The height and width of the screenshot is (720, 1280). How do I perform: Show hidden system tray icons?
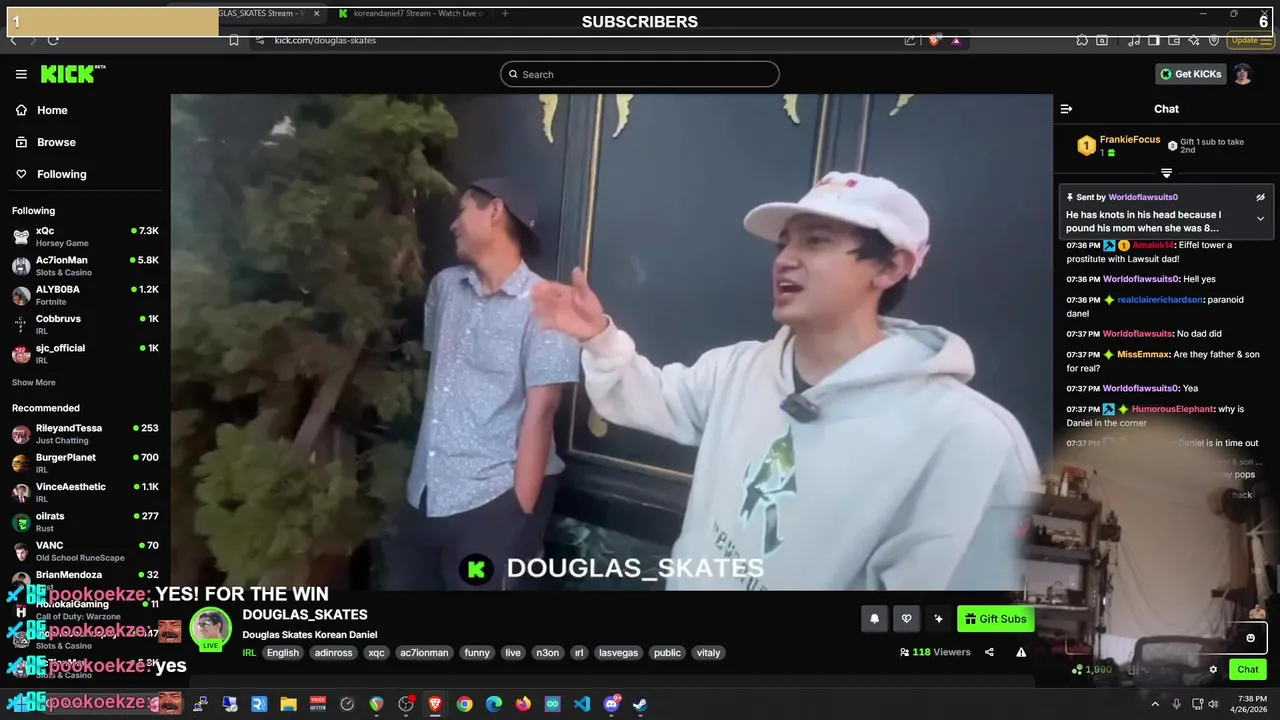click(x=1155, y=704)
